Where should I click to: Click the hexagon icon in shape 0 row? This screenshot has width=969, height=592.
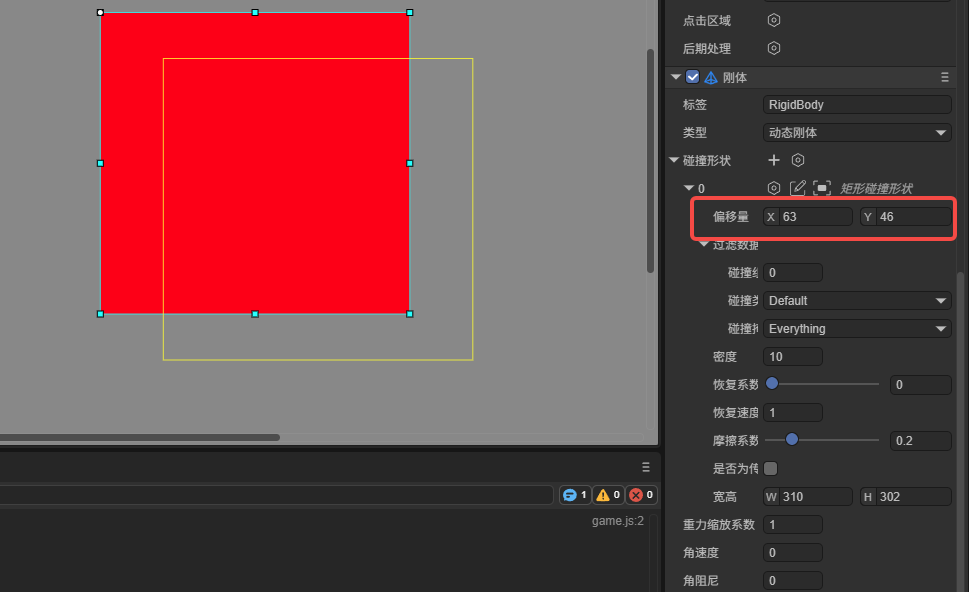(774, 188)
